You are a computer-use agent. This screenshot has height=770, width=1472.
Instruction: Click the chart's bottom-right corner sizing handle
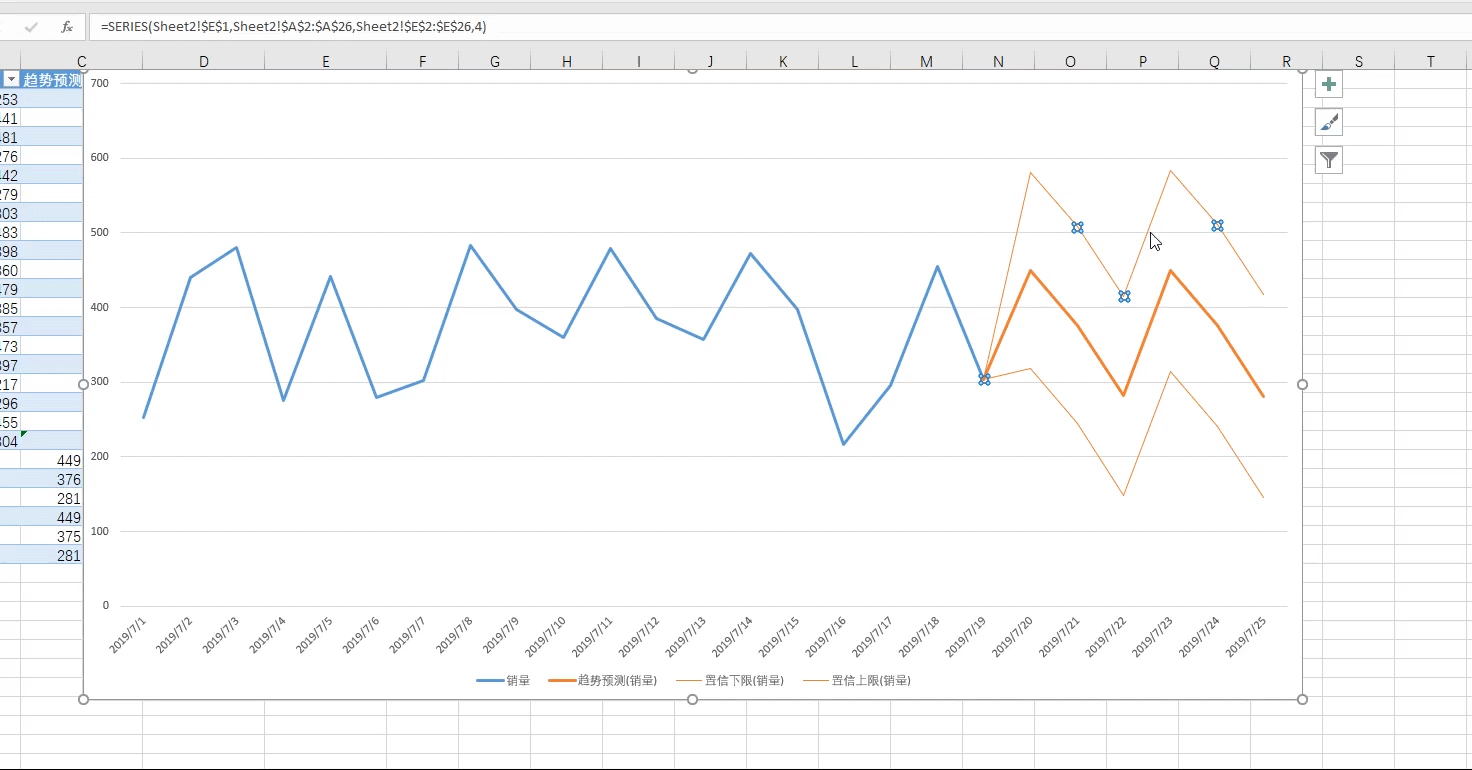point(1302,699)
